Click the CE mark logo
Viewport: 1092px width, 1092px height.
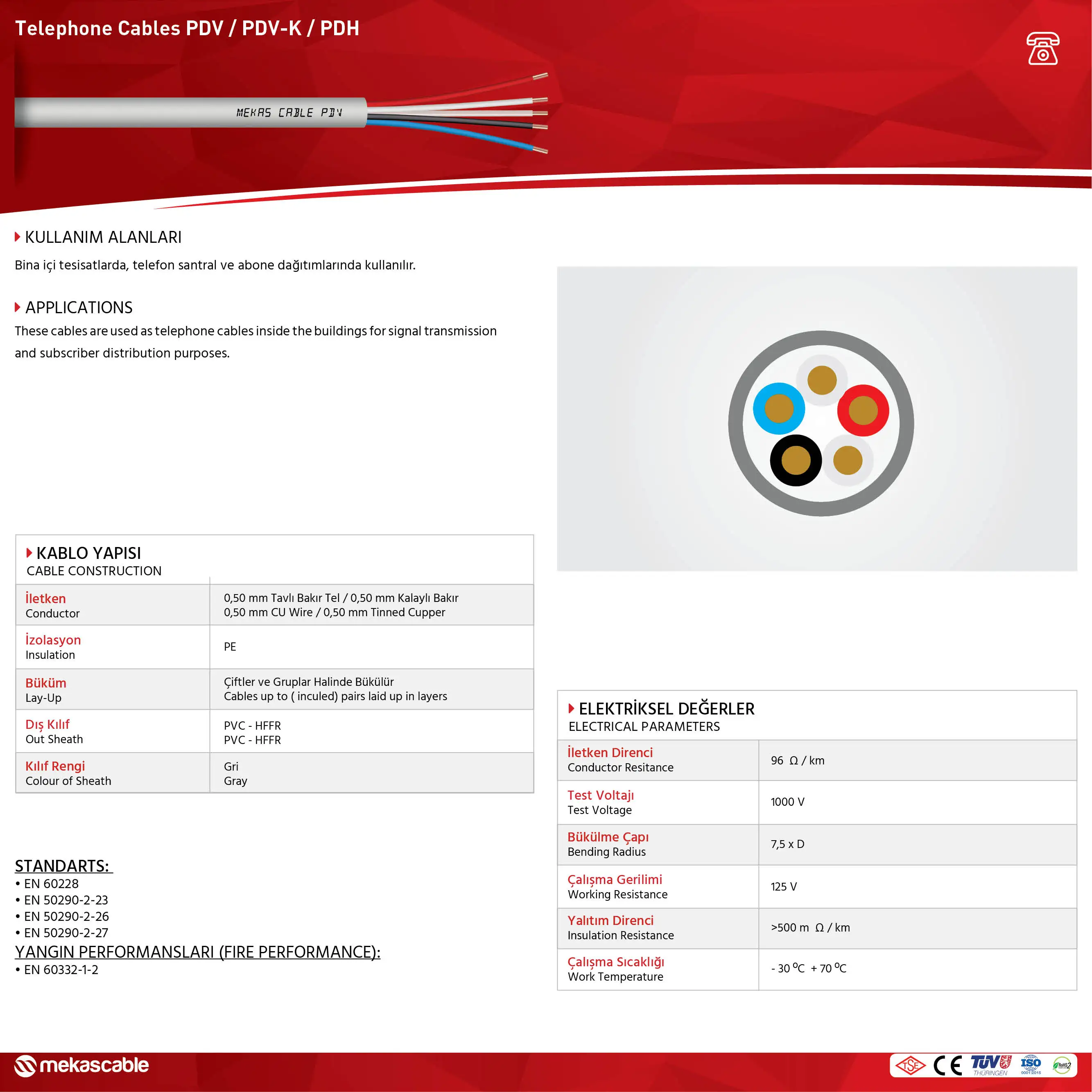[948, 1065]
